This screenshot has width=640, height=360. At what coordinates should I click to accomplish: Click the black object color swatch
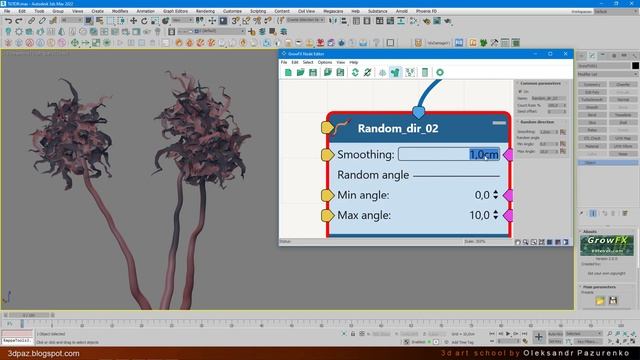(635, 65)
